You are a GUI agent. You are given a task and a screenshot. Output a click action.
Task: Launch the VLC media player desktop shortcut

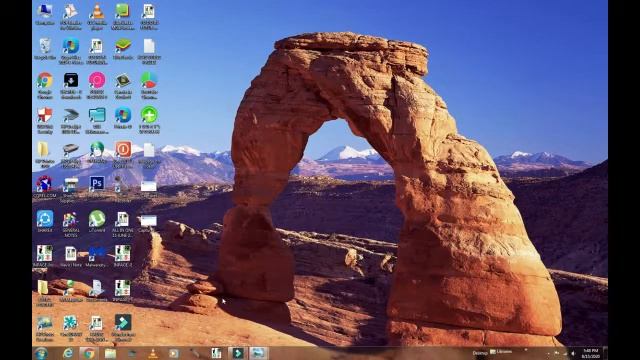(x=97, y=17)
